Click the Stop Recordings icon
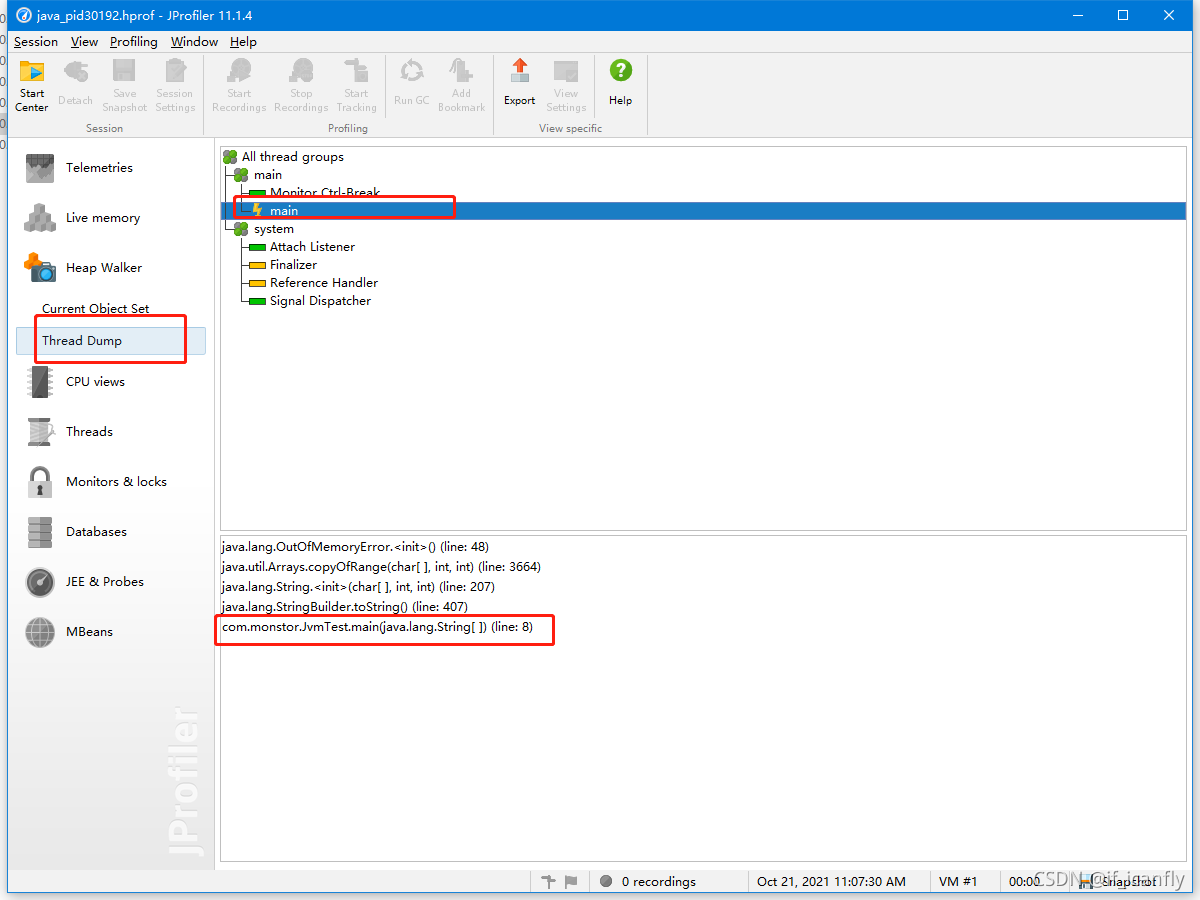 (301, 72)
